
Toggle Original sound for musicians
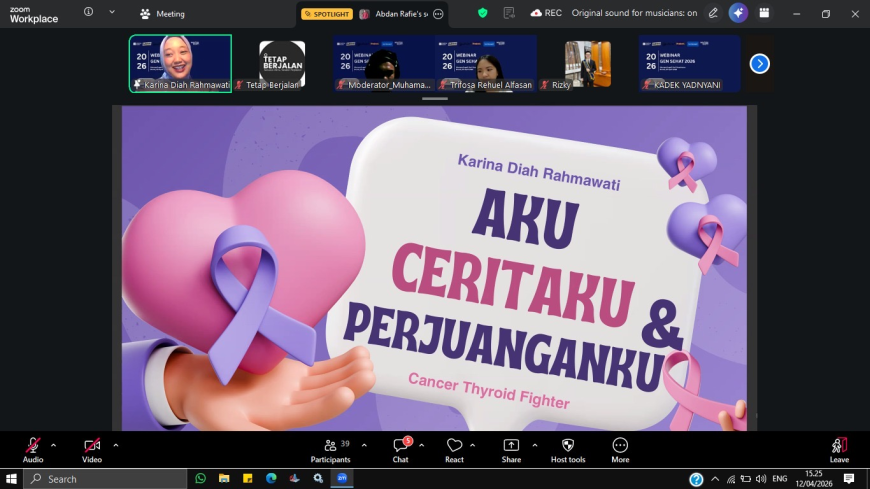[634, 13]
